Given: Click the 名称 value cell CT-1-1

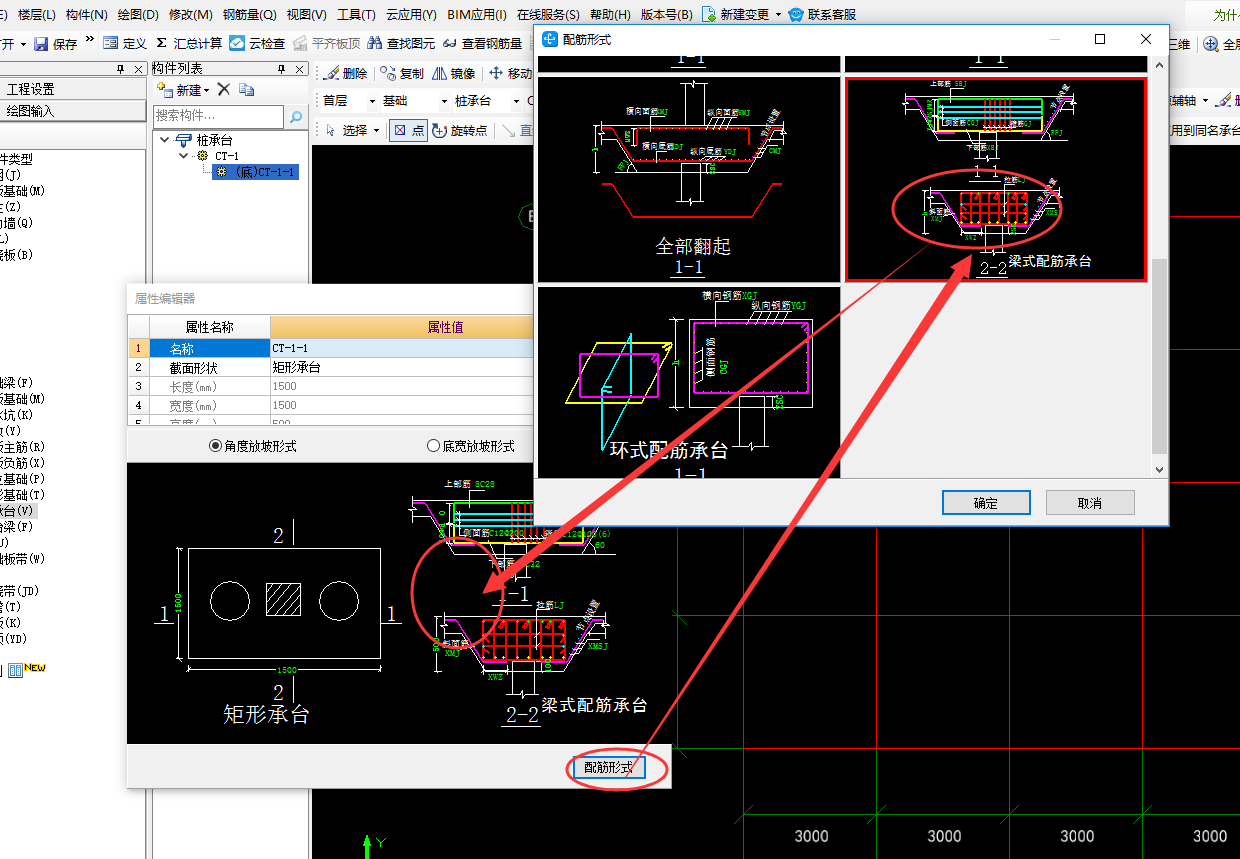Looking at the screenshot, I should 402,348.
